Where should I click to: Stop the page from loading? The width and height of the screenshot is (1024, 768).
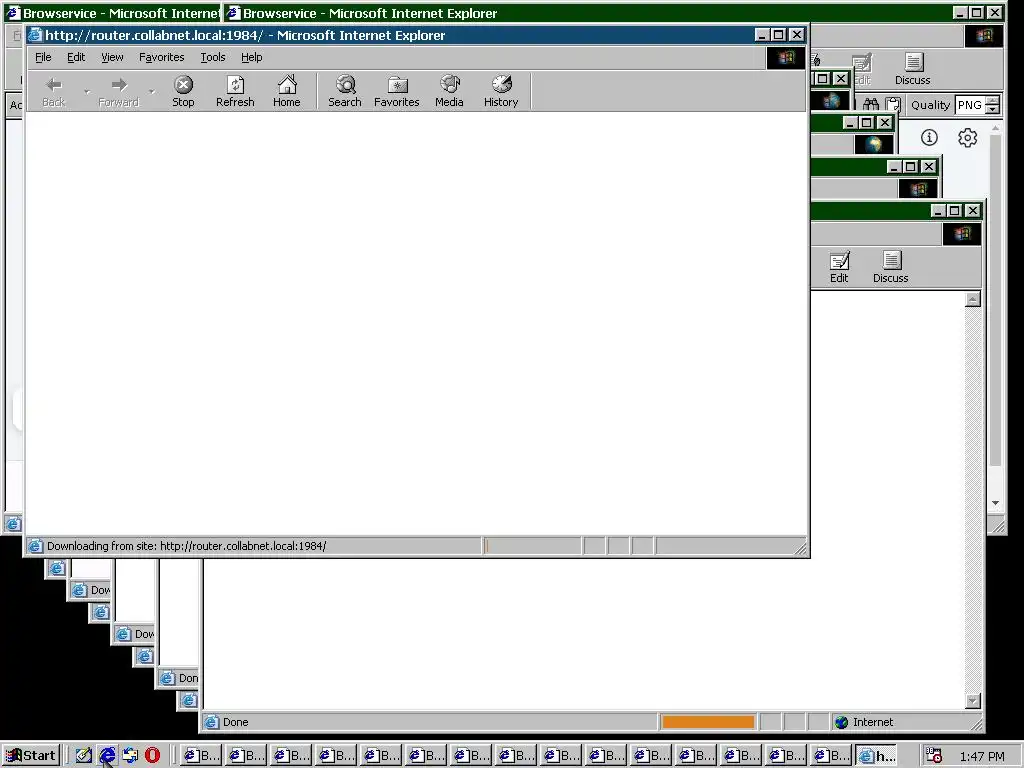(184, 91)
